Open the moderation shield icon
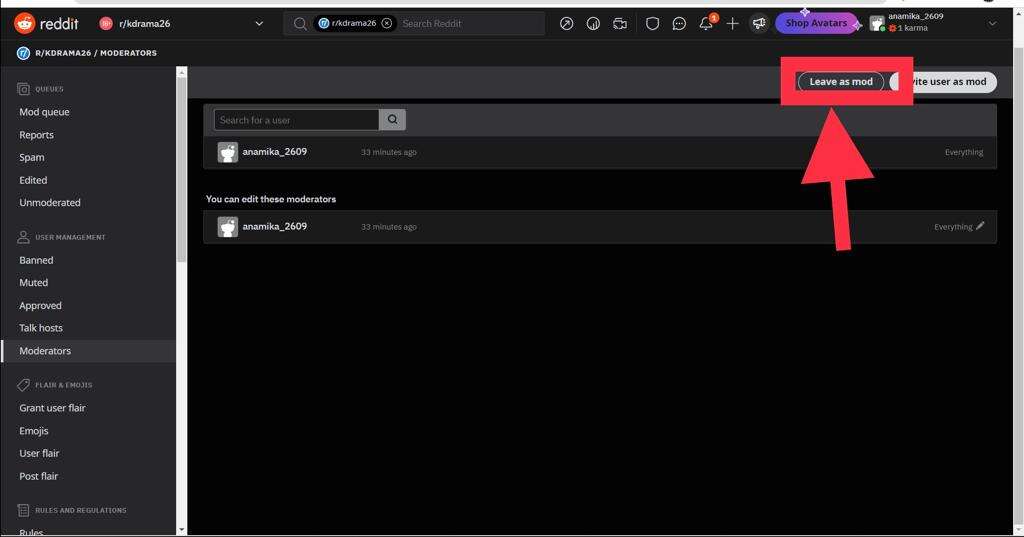The width and height of the screenshot is (1024, 537). pyautogui.click(x=652, y=24)
